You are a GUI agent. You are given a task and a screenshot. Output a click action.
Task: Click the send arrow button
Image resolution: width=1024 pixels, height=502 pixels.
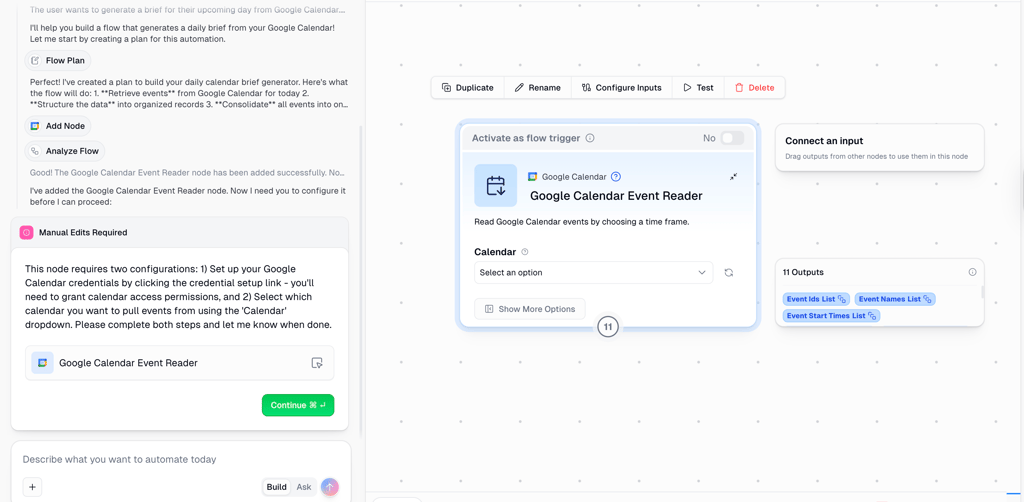coord(330,487)
